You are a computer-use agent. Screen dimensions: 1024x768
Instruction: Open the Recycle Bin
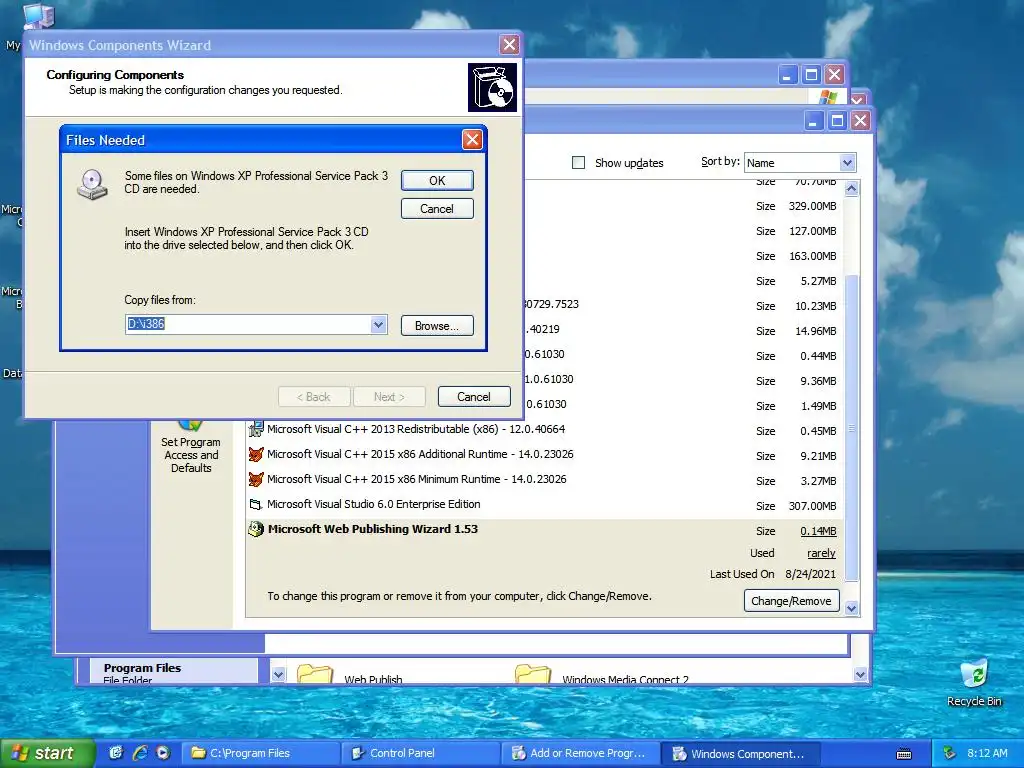(974, 682)
